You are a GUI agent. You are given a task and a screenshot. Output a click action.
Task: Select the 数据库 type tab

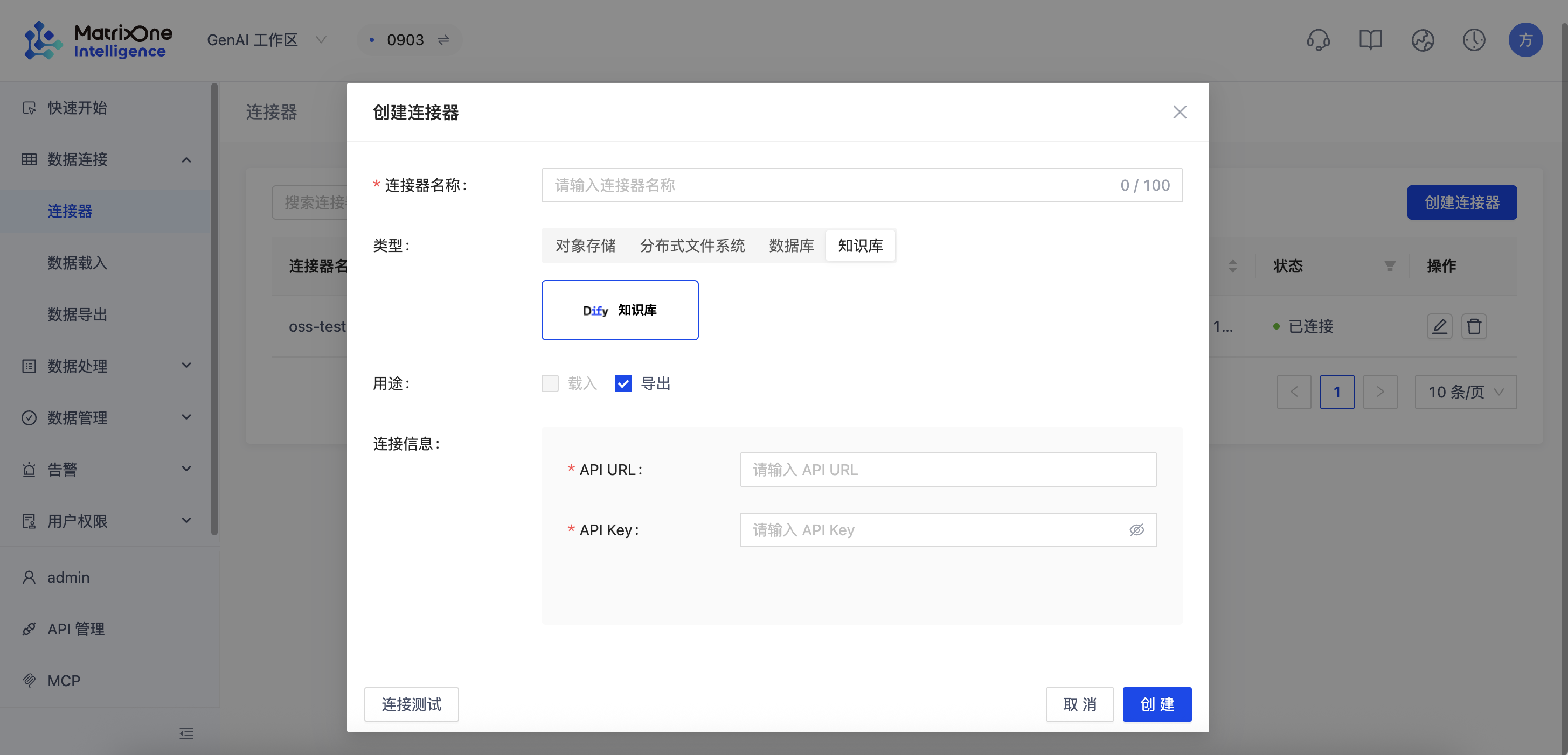point(790,245)
